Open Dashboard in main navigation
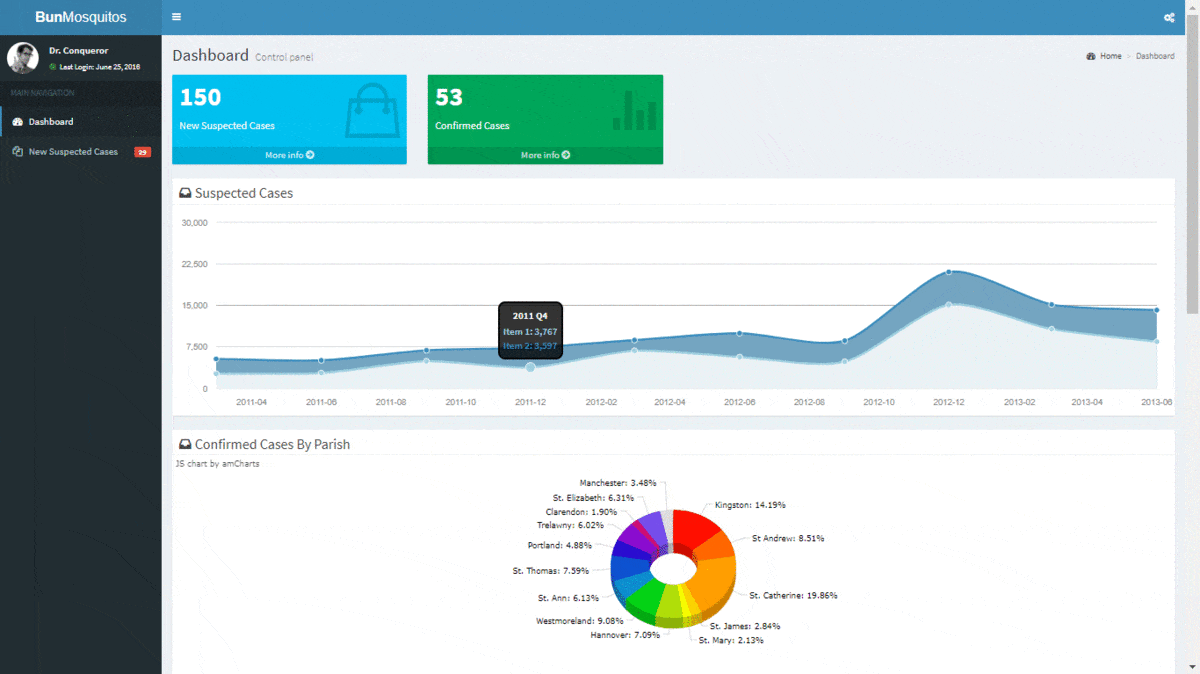The width and height of the screenshot is (1200, 674). click(x=80, y=122)
